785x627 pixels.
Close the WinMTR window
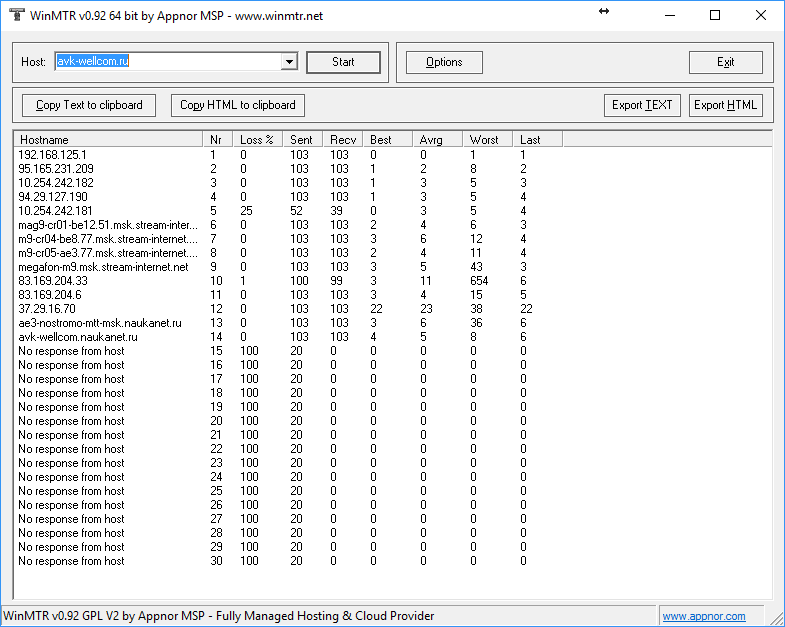click(x=760, y=15)
